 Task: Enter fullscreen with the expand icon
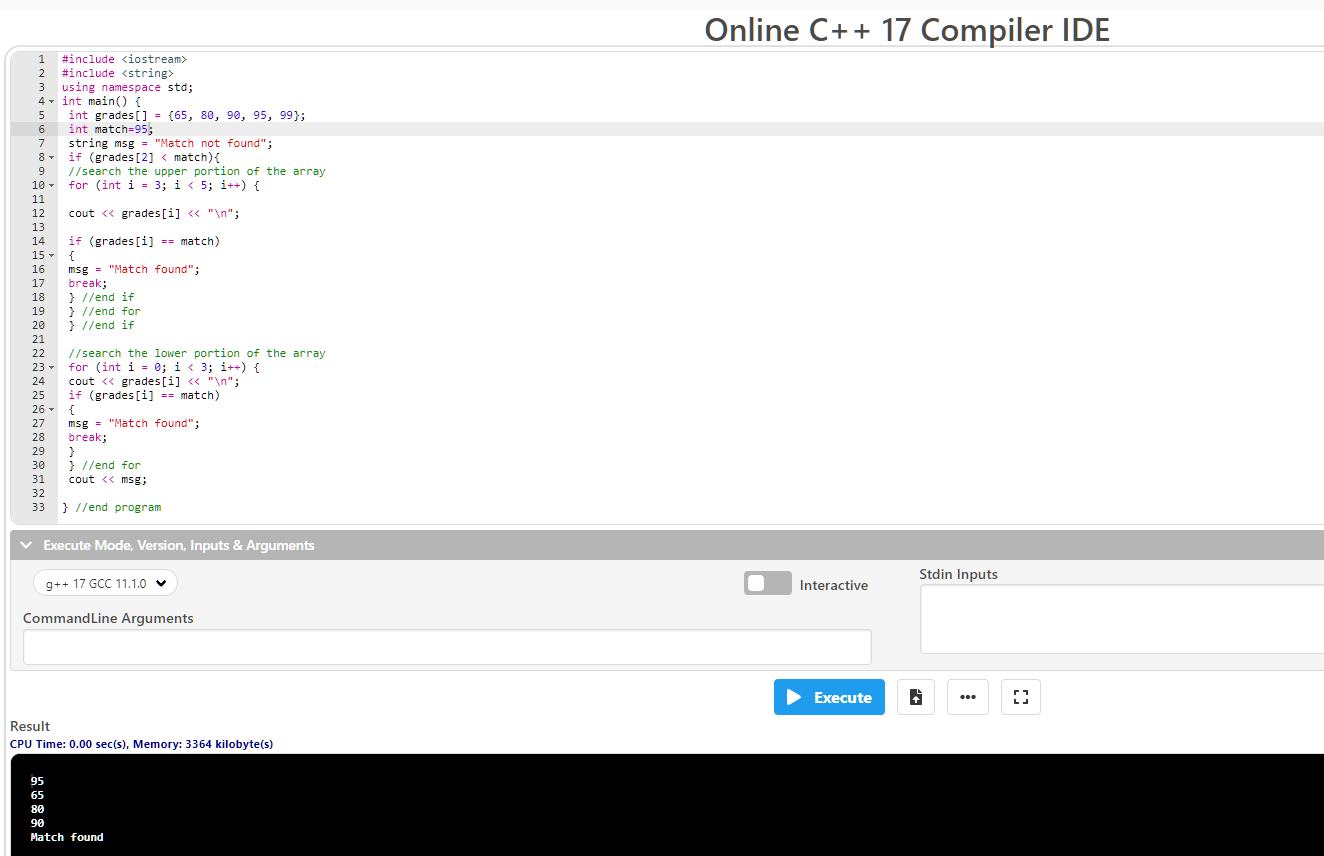(1020, 697)
